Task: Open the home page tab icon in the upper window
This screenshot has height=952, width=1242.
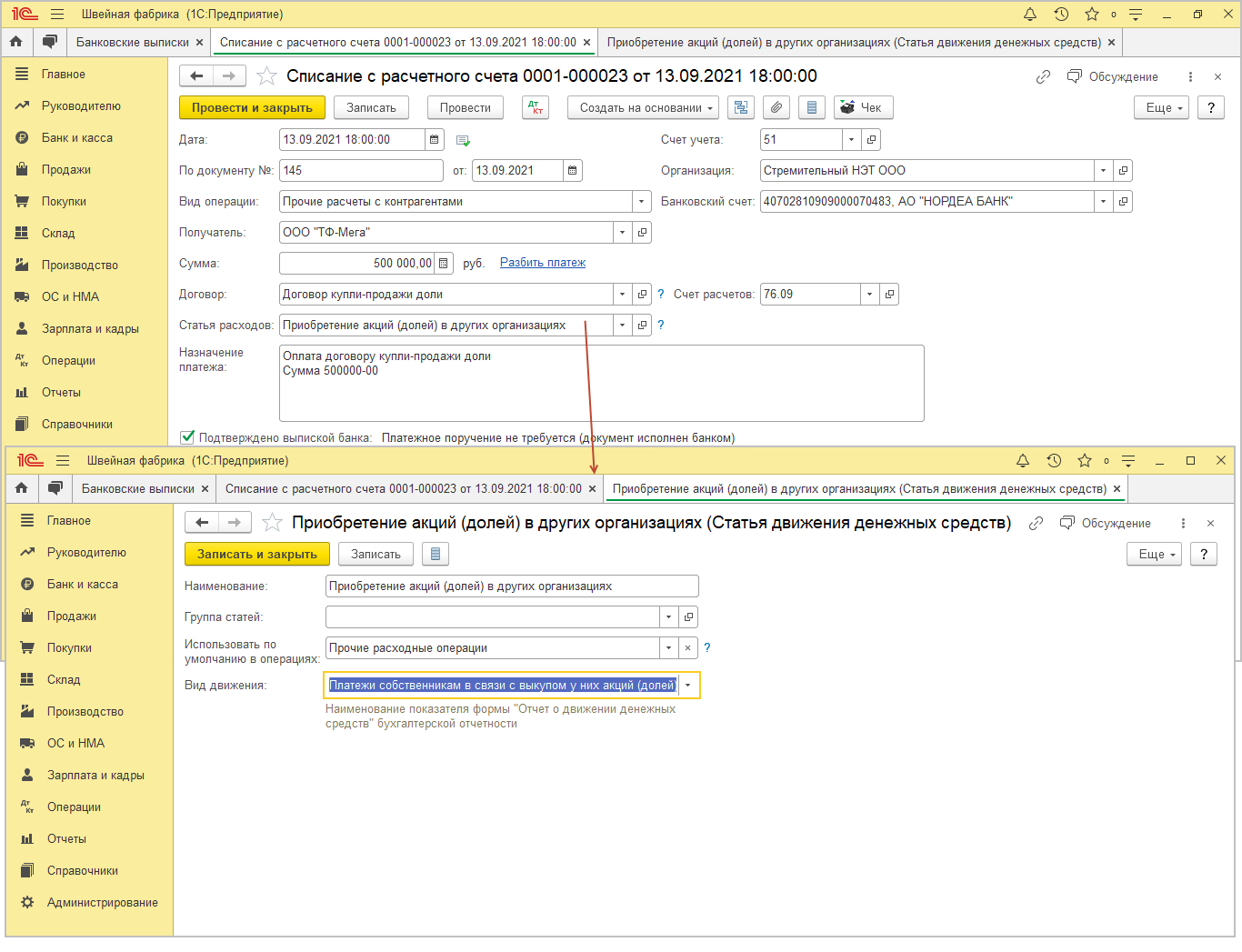Action: pos(15,42)
